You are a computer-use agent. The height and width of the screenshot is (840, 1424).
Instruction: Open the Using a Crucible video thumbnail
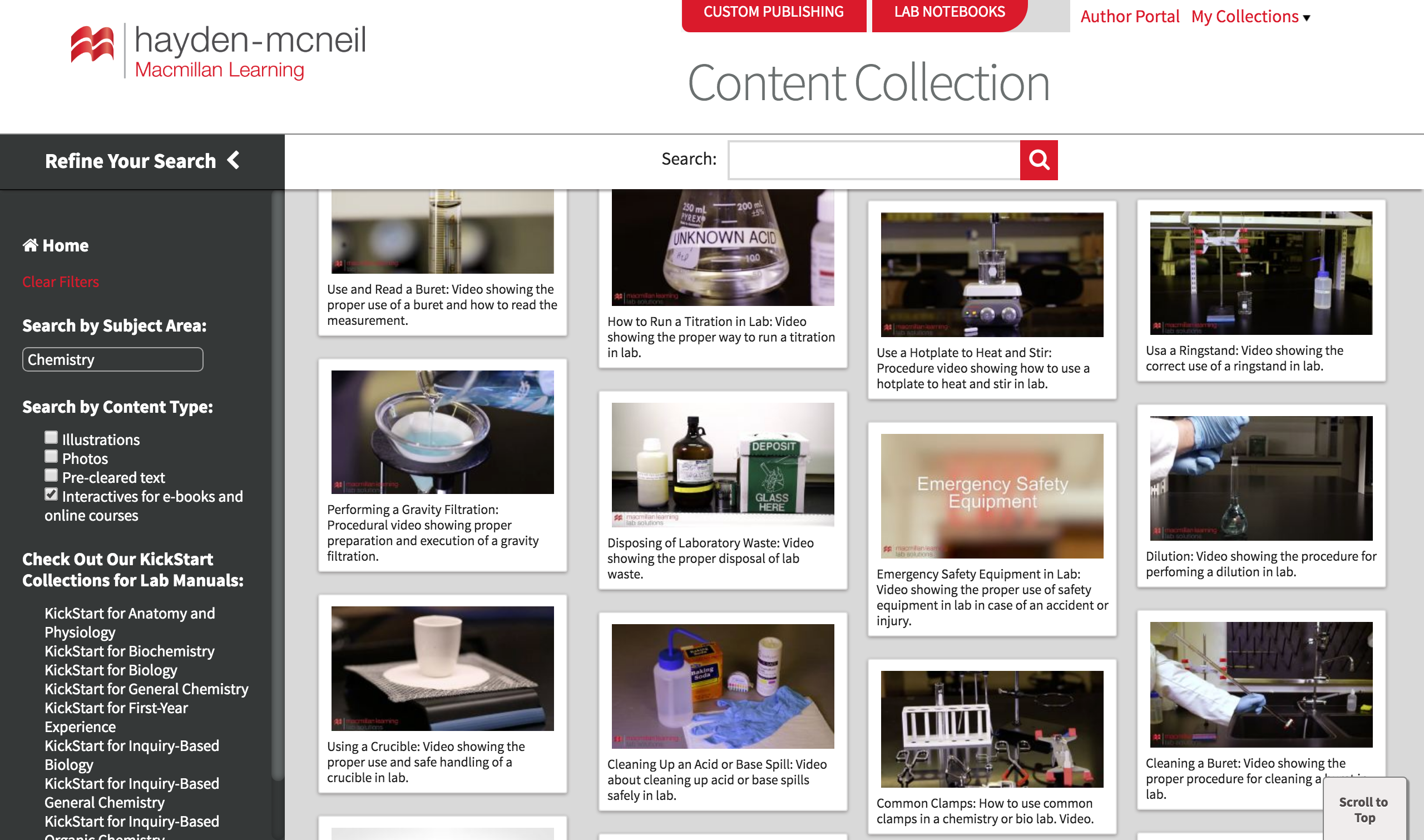[x=442, y=668]
